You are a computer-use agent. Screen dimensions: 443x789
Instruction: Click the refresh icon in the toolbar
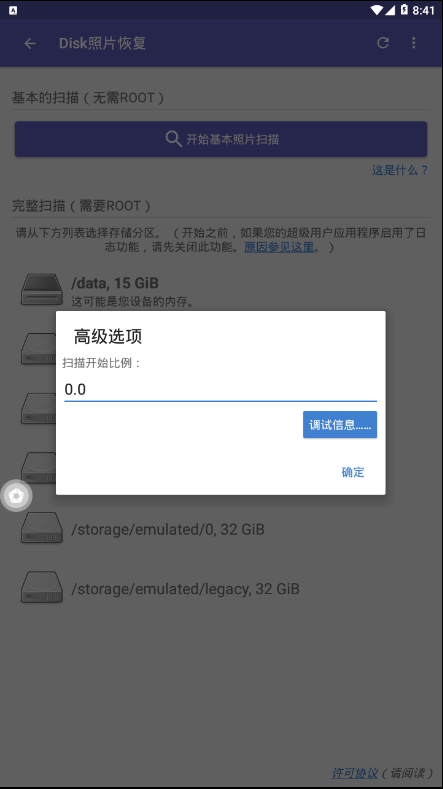click(383, 43)
